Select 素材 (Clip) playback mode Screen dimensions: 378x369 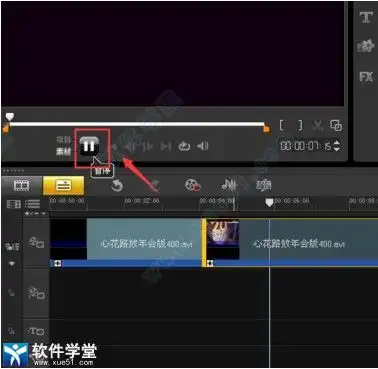[63, 152]
